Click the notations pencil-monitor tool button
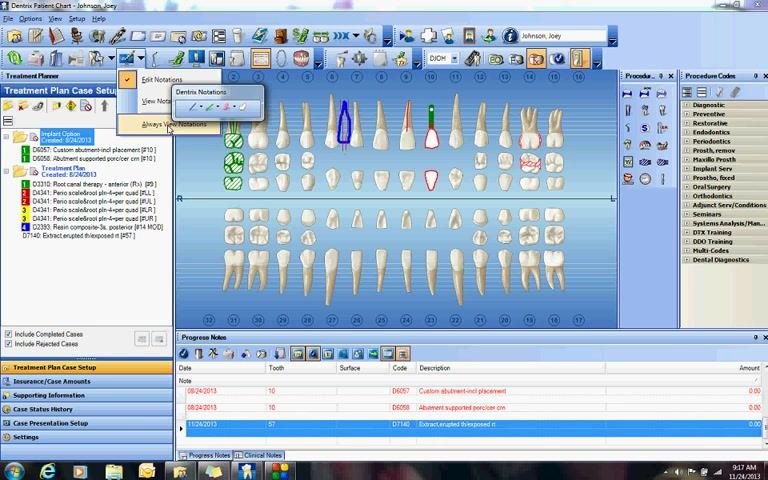 coord(126,59)
